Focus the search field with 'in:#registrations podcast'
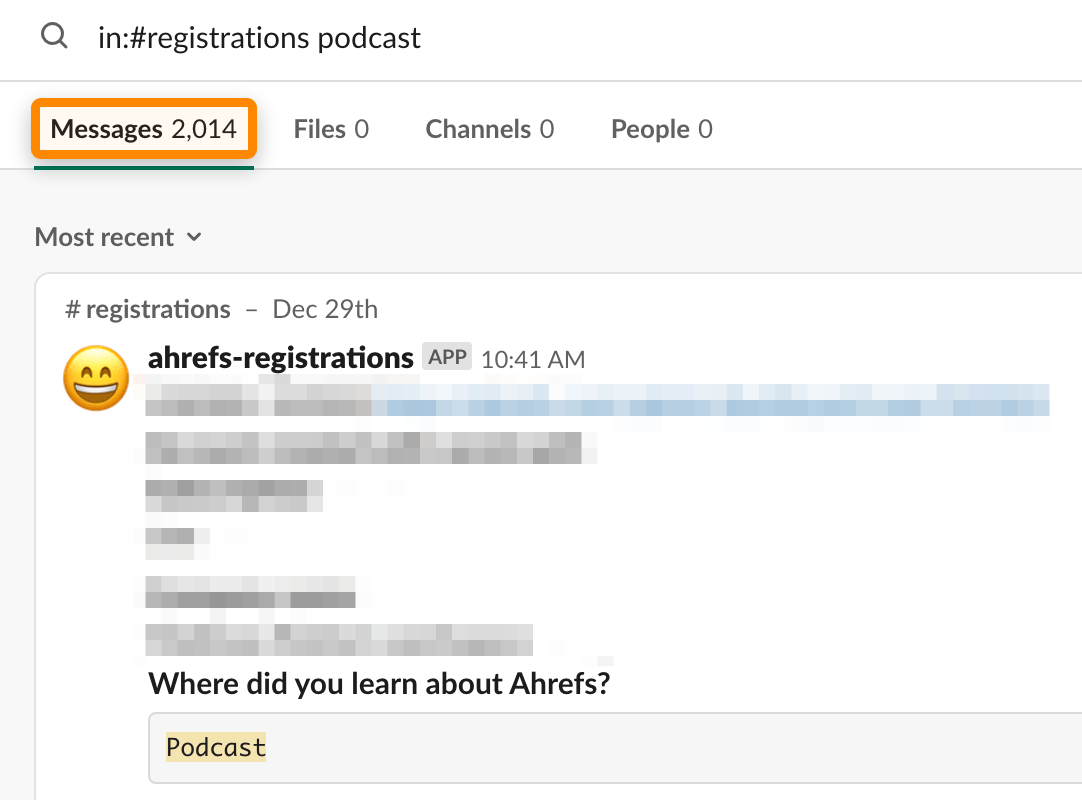This screenshot has height=800, width=1082. tap(400, 38)
